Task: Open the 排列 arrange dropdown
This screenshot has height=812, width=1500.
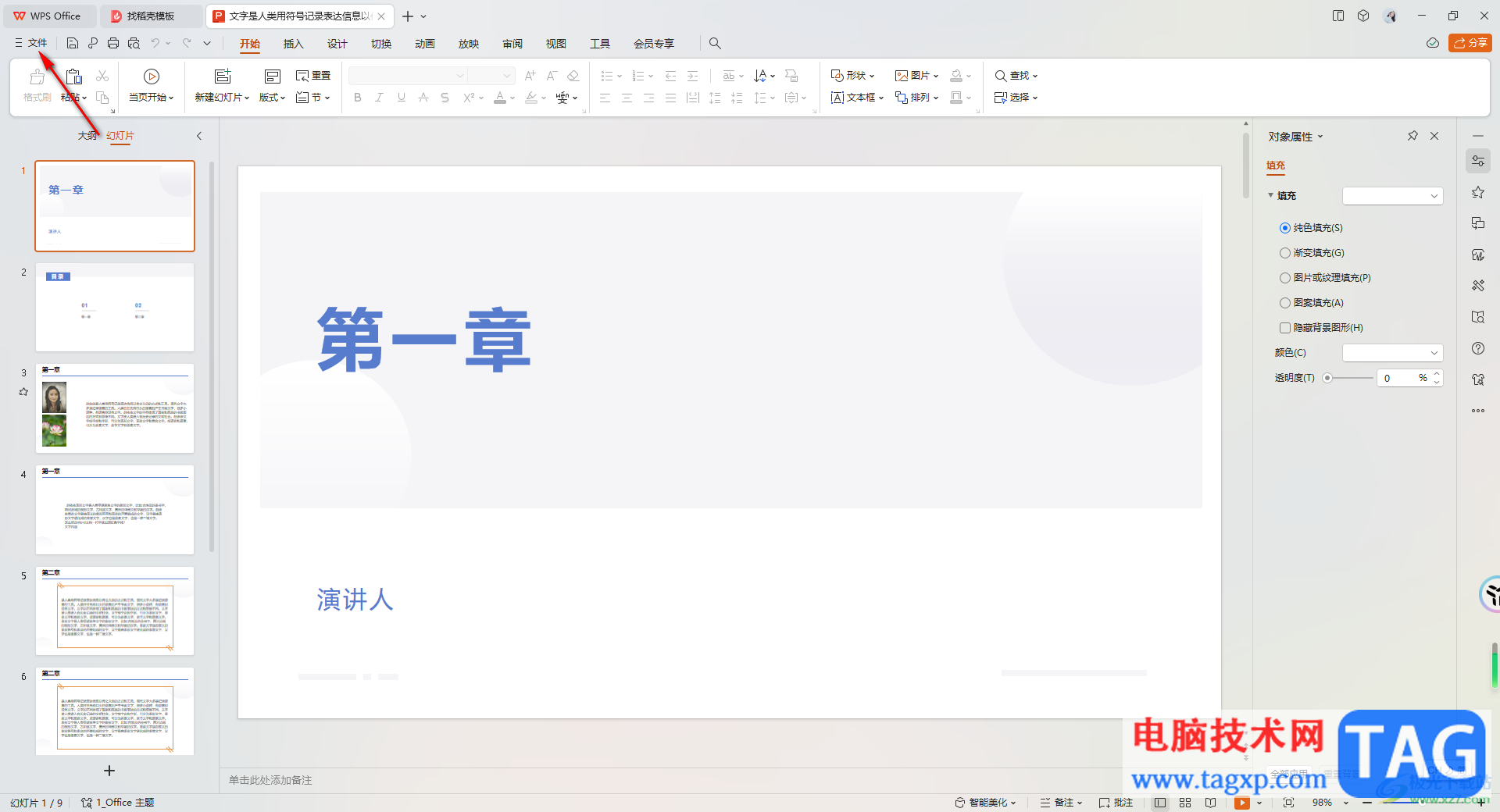Action: point(916,98)
